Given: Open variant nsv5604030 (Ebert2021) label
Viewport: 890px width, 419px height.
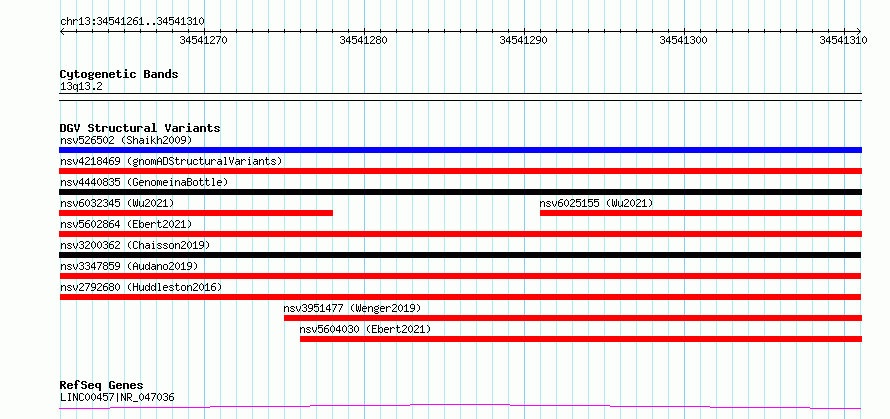Looking at the screenshot, I should coord(365,329).
